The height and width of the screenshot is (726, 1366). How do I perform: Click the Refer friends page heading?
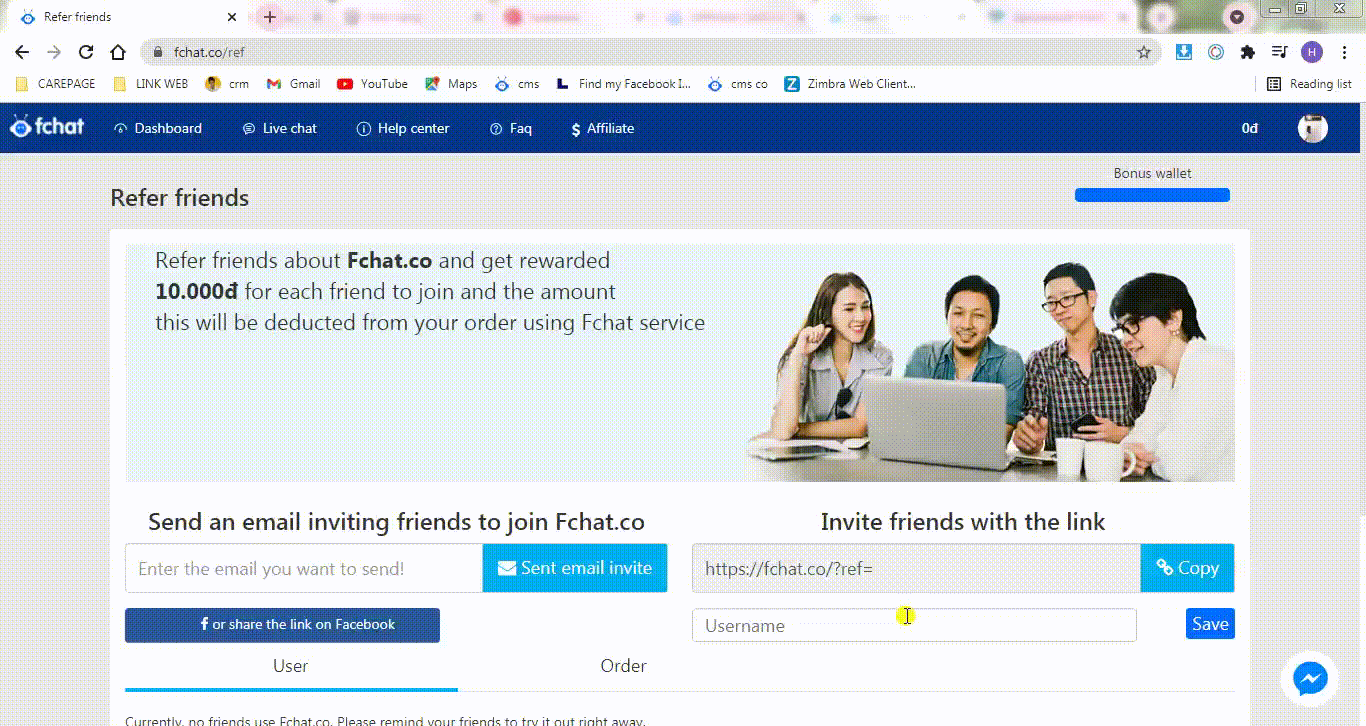(180, 198)
